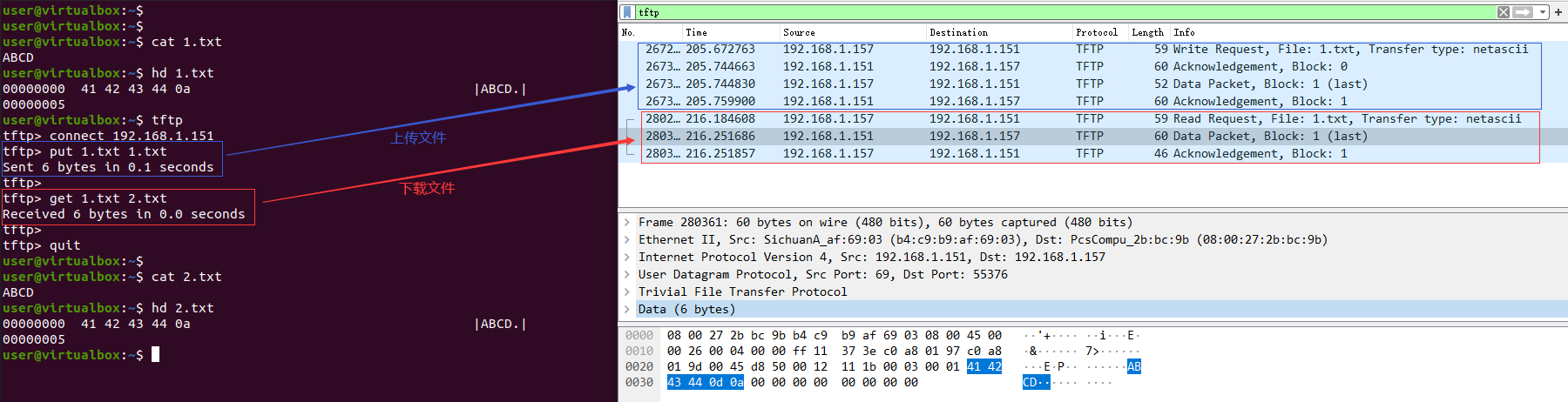1568x402 pixels.
Task: Select the Read Request packet row
Action: pyautogui.click(x=1092, y=119)
